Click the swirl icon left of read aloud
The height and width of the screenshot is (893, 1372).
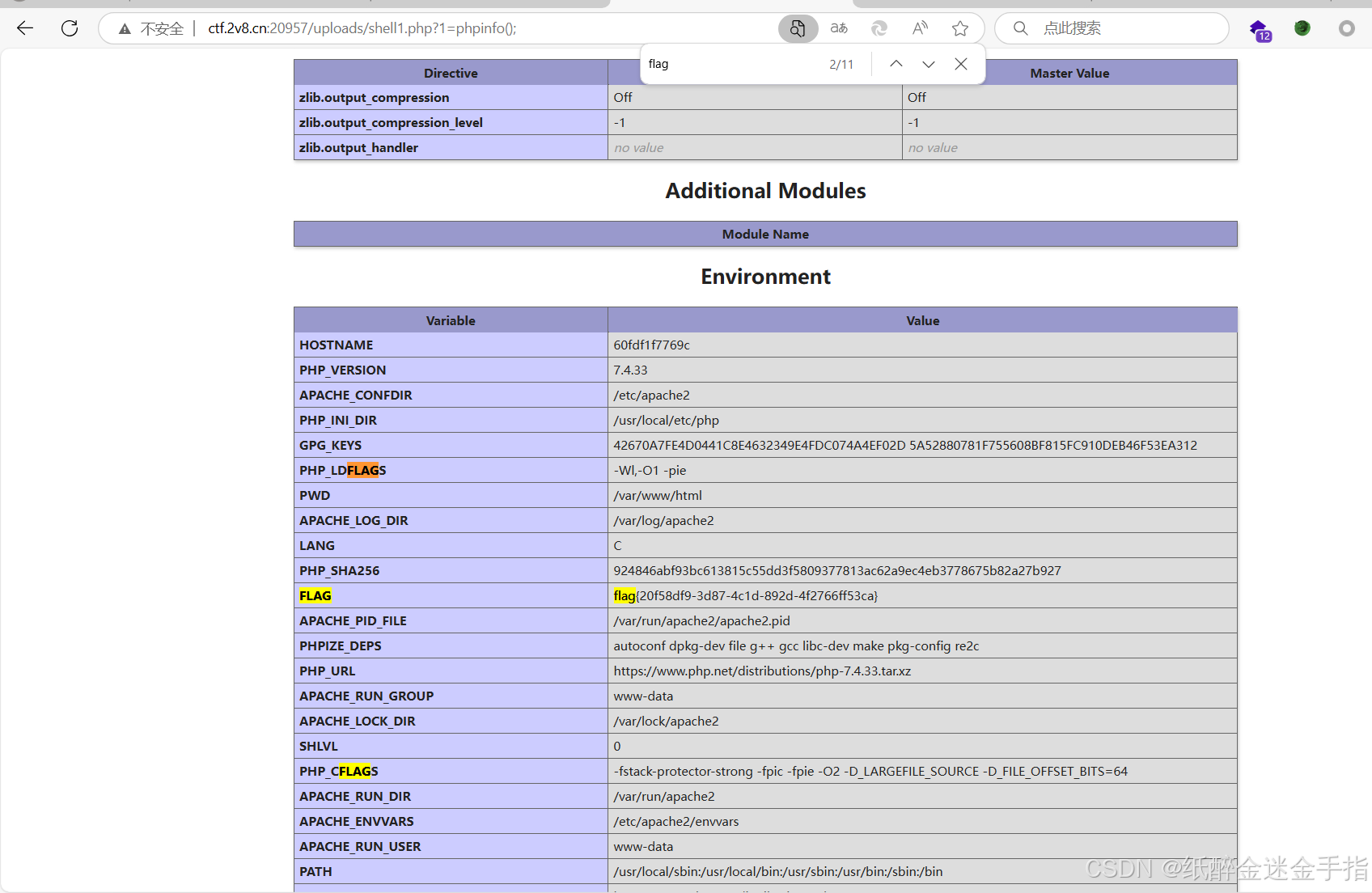pyautogui.click(x=879, y=28)
